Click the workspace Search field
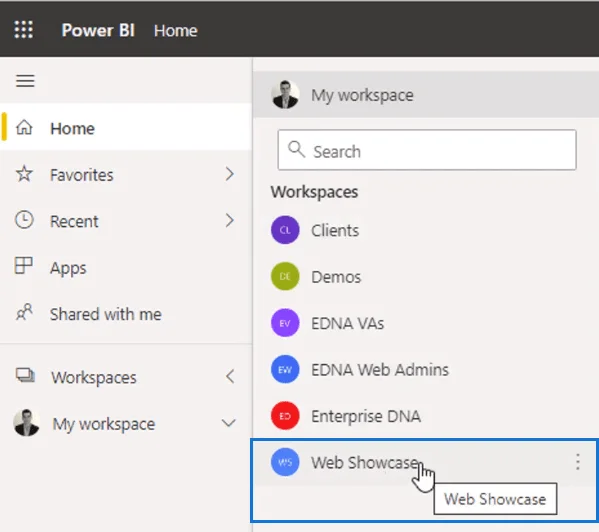The width and height of the screenshot is (599, 532). click(x=427, y=150)
